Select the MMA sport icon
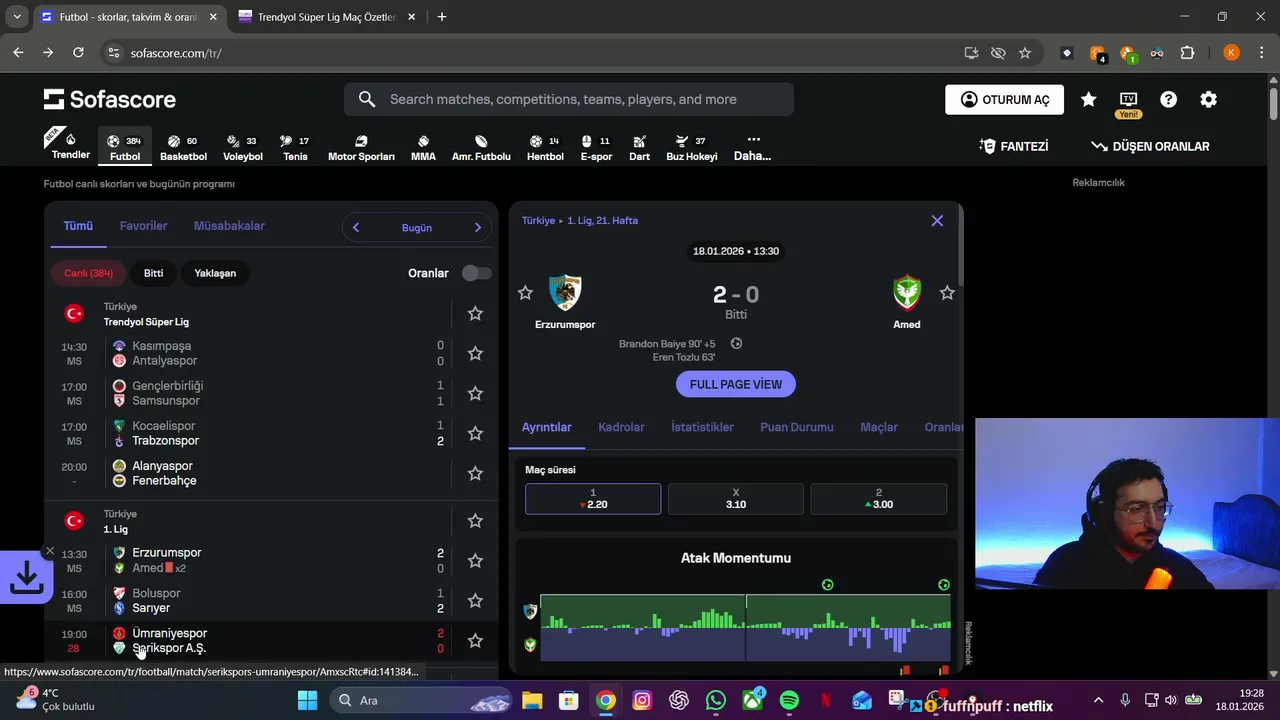 (x=423, y=147)
